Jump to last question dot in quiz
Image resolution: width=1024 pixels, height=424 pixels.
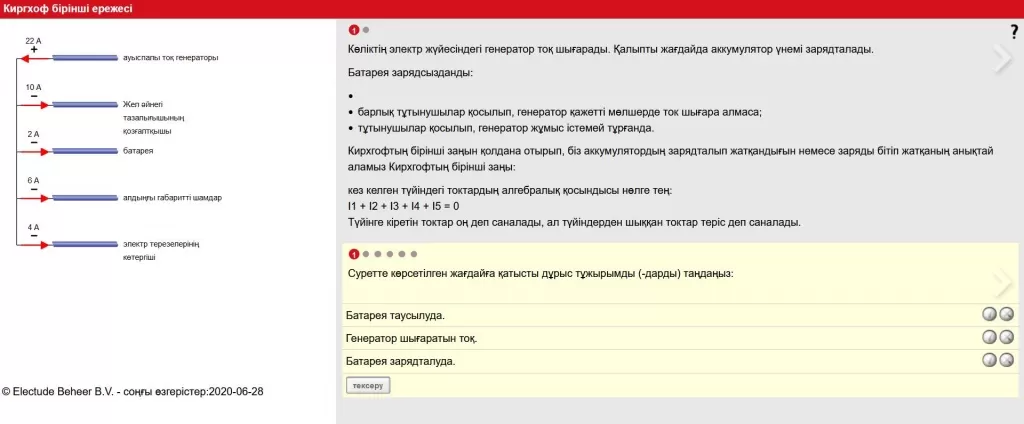coord(414,254)
